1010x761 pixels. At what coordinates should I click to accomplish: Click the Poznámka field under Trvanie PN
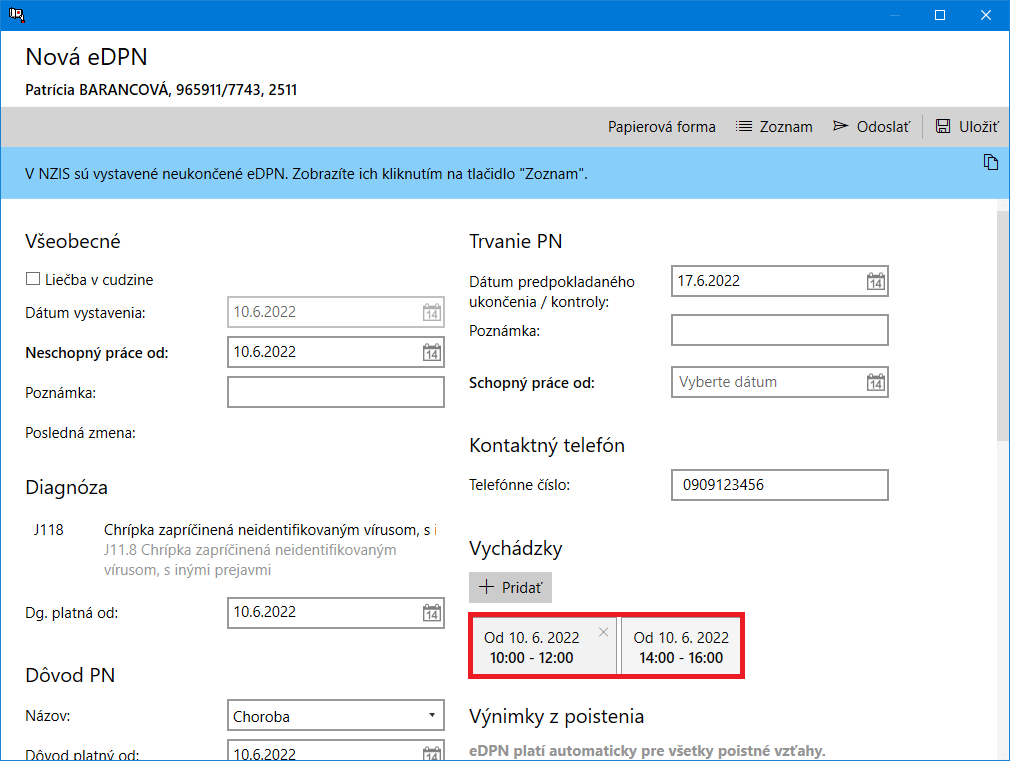[x=779, y=330]
